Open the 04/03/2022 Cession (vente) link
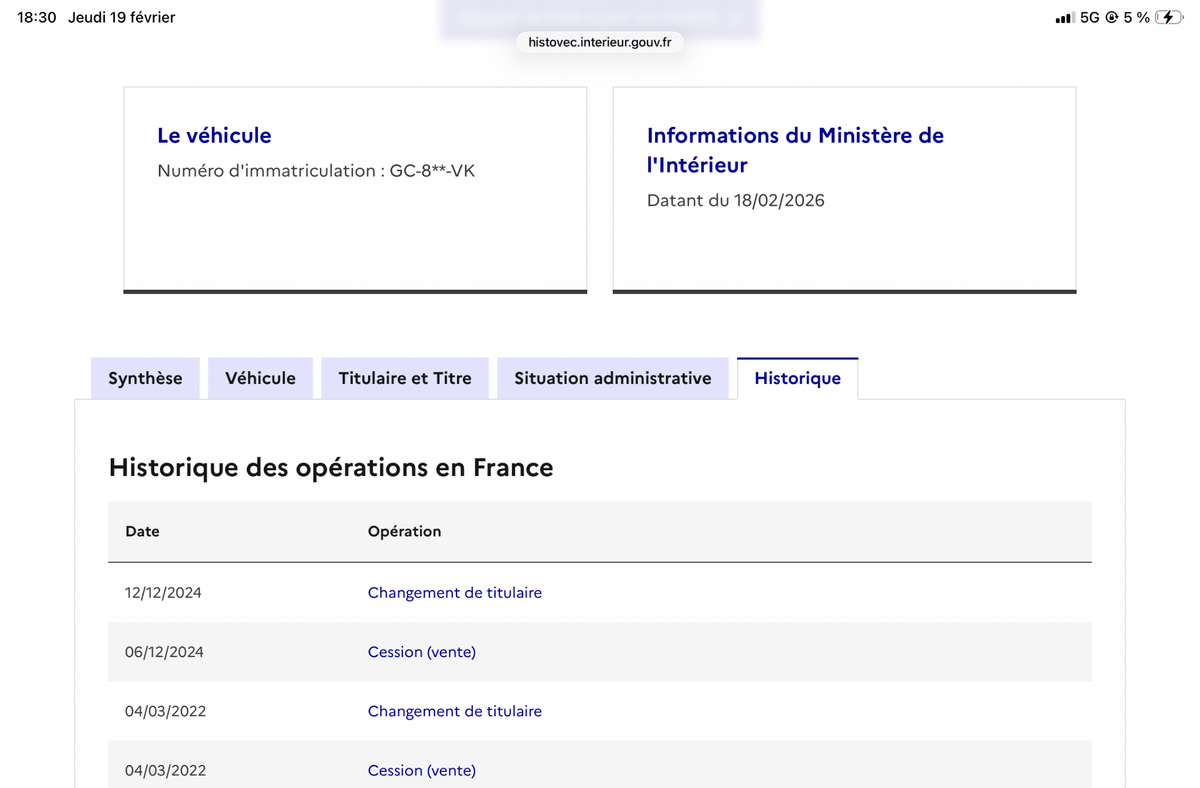The image size is (1200, 788). tap(422, 770)
